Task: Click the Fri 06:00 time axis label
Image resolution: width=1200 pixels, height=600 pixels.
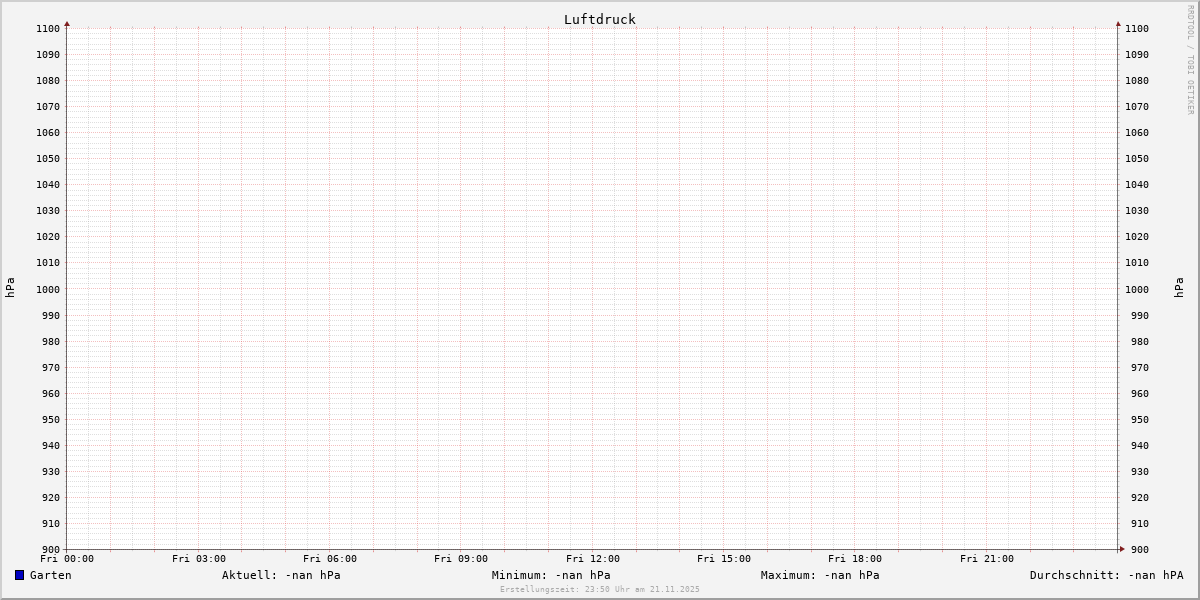Action: (x=330, y=559)
